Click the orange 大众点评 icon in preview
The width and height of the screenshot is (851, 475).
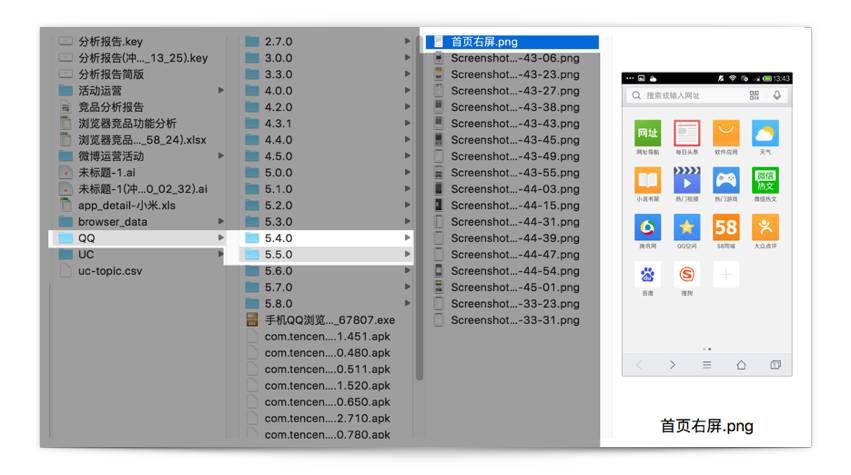pyautogui.click(x=765, y=227)
